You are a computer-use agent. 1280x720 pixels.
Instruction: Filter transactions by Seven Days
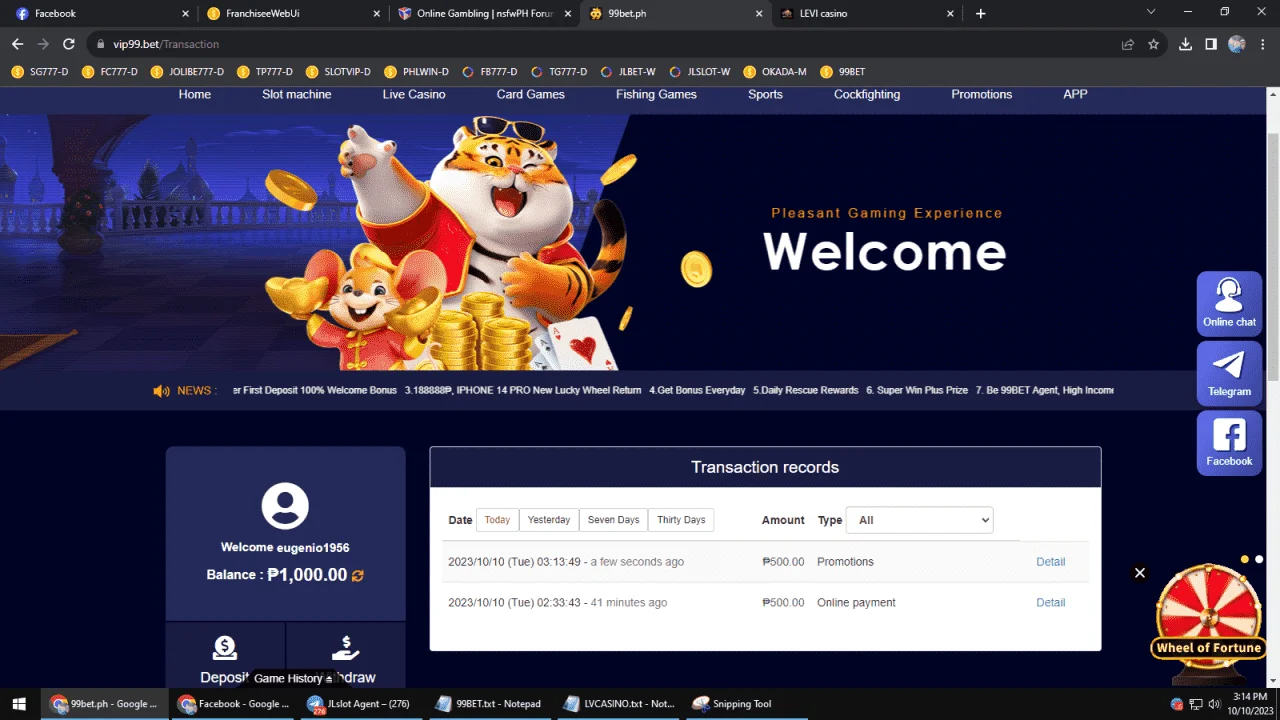(613, 520)
